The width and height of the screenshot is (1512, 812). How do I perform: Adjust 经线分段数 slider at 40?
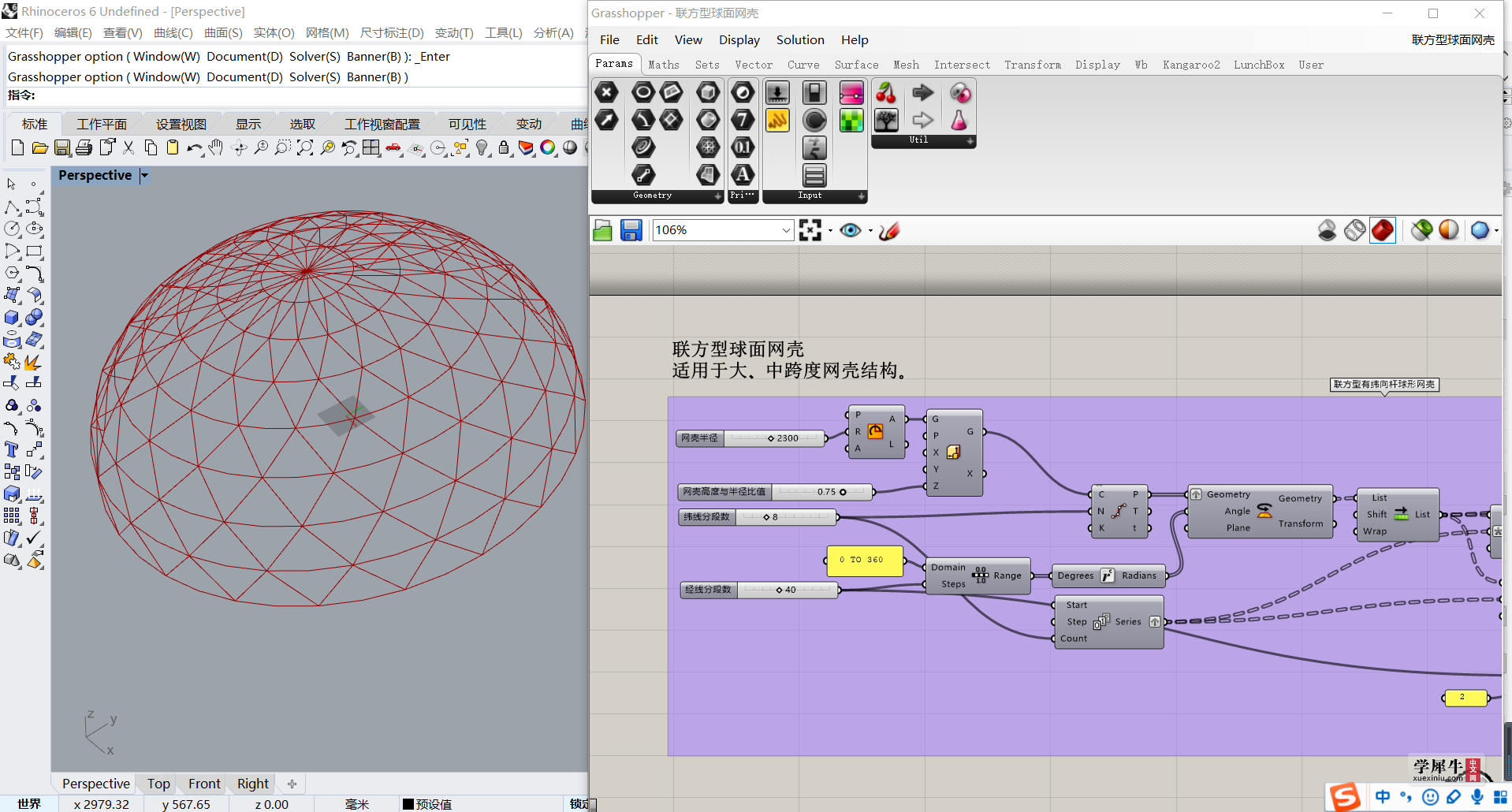pyautogui.click(x=758, y=589)
